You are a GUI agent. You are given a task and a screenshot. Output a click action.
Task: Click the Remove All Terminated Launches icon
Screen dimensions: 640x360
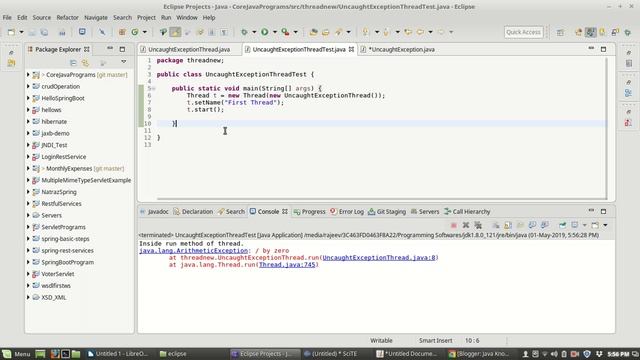click(478, 225)
